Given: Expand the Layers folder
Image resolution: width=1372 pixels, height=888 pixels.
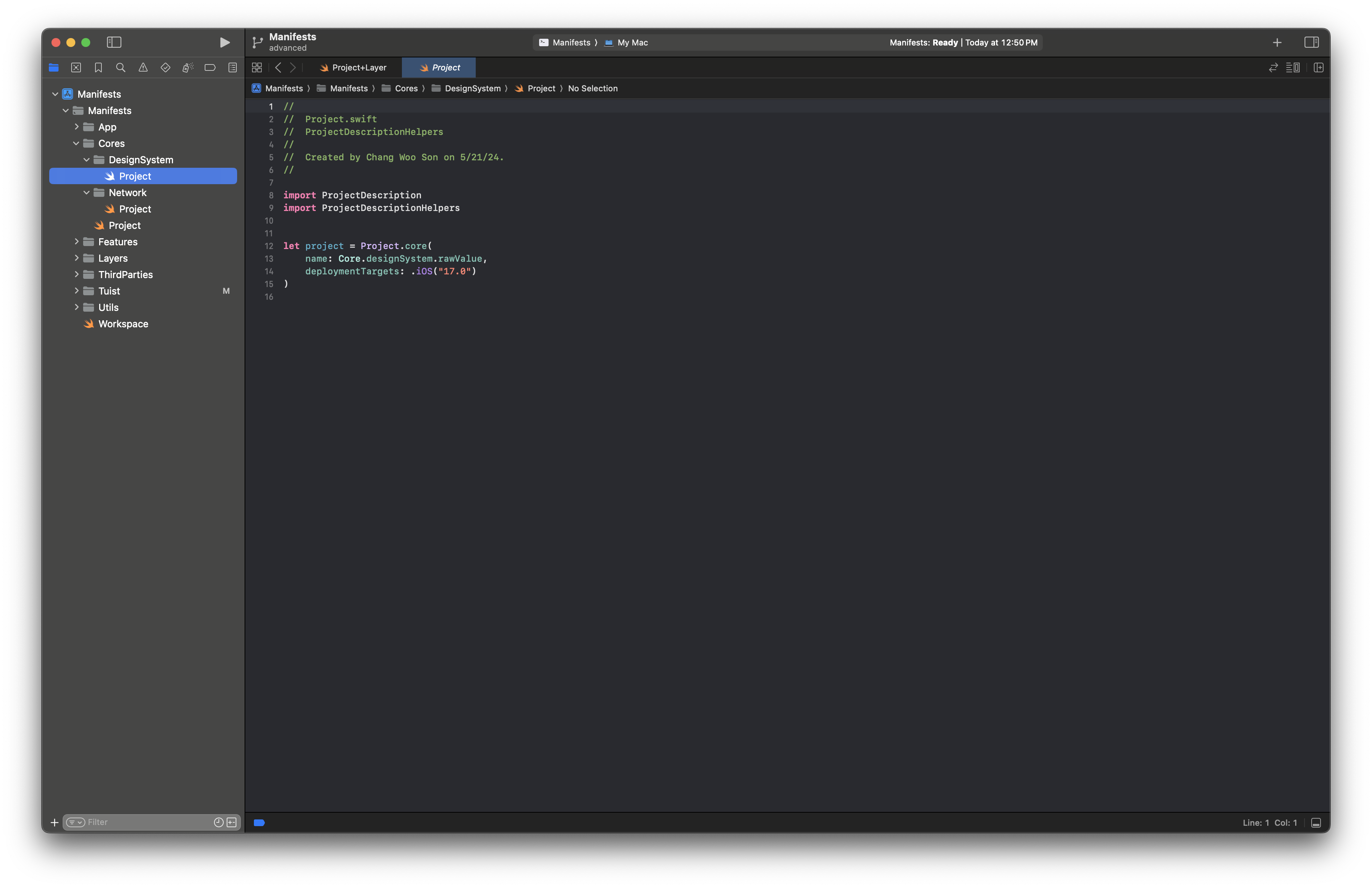Looking at the screenshot, I should click(x=76, y=258).
